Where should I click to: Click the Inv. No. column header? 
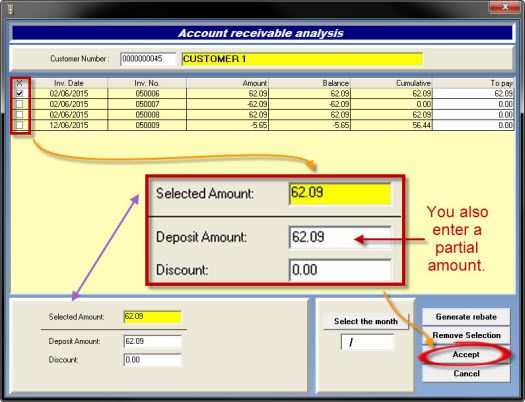click(x=147, y=83)
